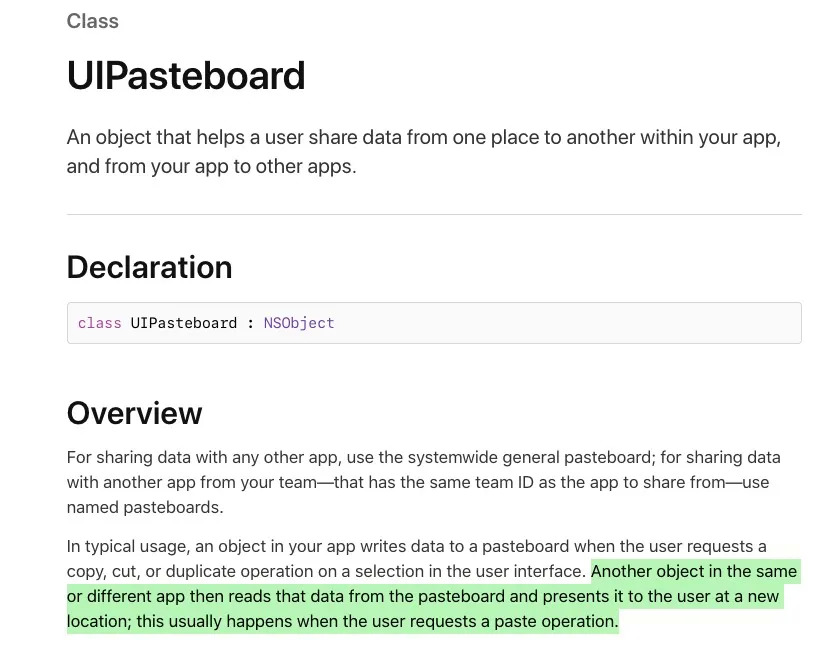Click the Declaration section heading

coord(149,267)
